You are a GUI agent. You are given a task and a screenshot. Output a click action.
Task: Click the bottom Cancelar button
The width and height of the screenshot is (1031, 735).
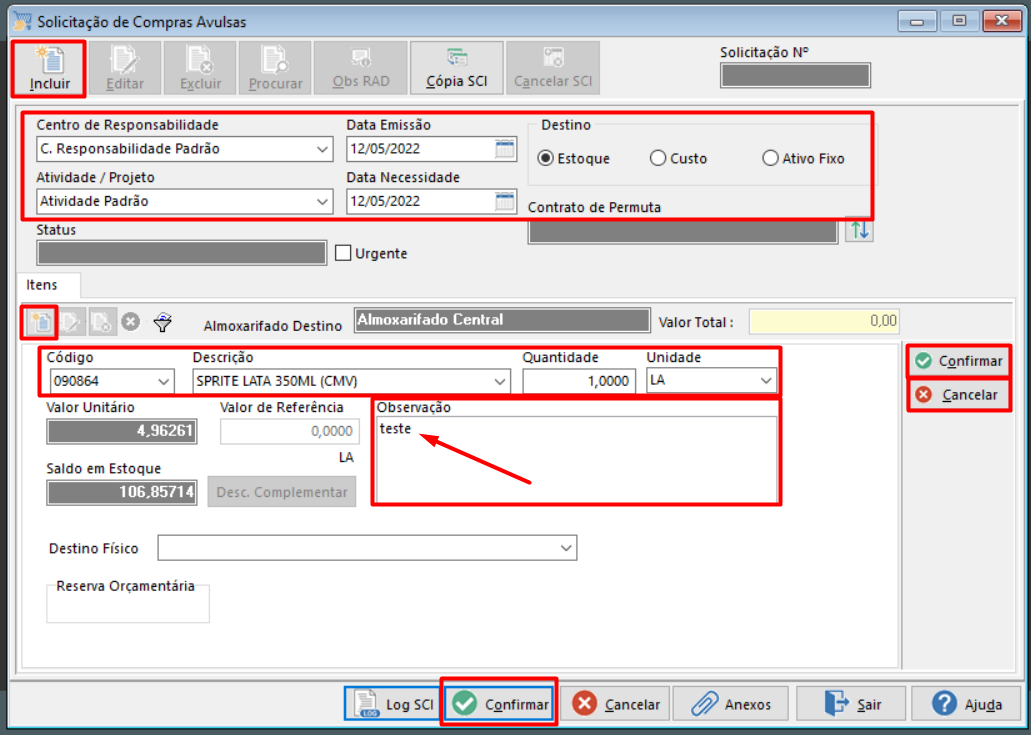click(615, 704)
